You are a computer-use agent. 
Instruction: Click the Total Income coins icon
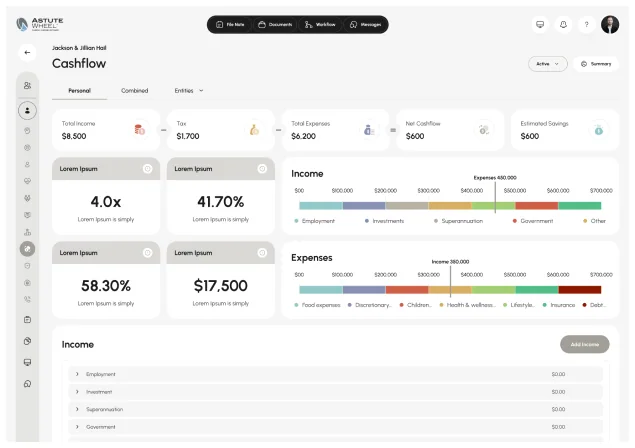pyautogui.click(x=140, y=130)
